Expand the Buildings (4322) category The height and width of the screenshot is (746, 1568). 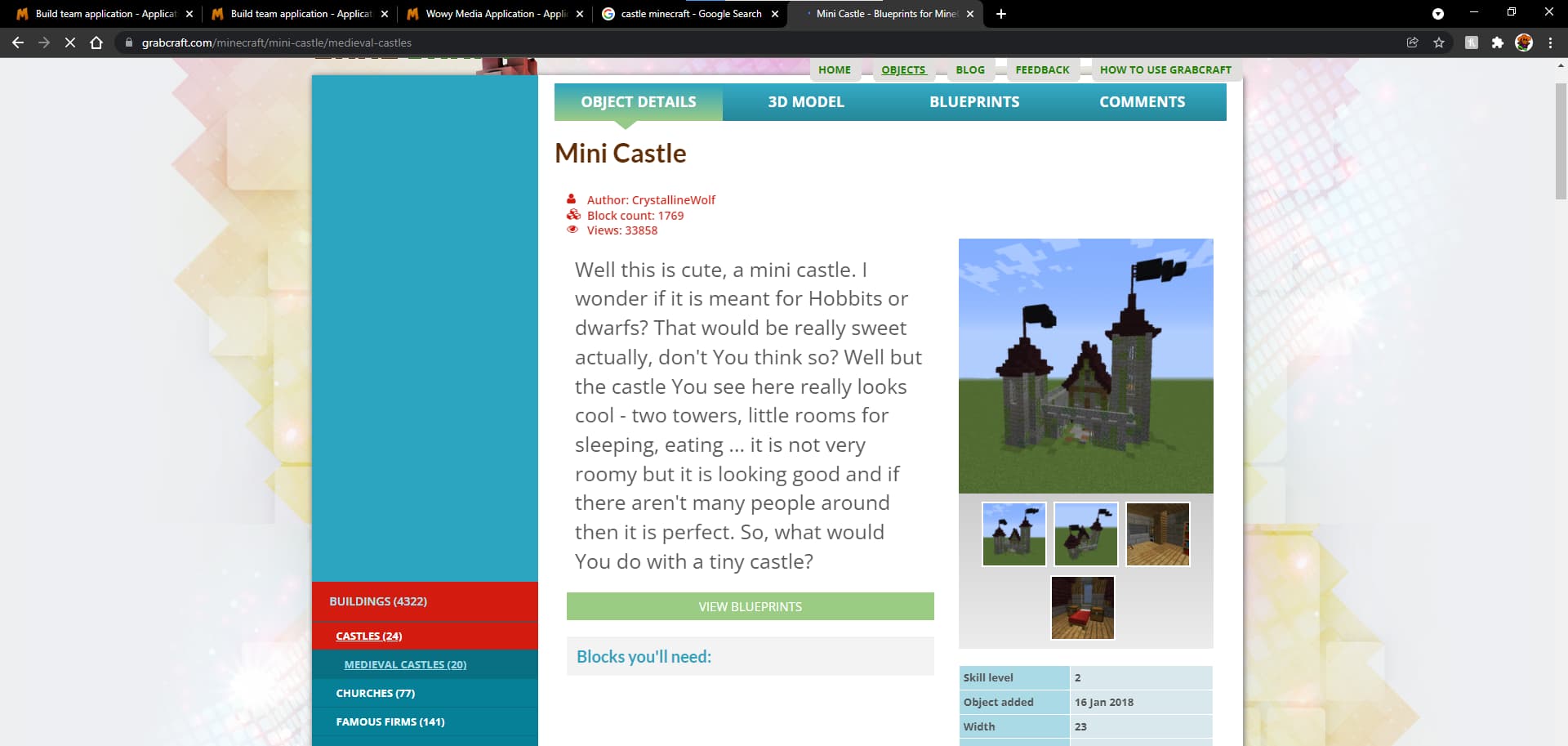pos(378,601)
